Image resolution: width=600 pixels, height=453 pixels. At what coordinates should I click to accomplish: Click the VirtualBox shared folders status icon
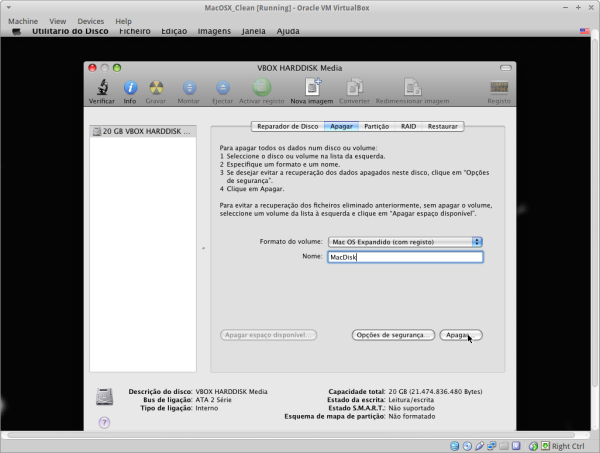pos(504,446)
